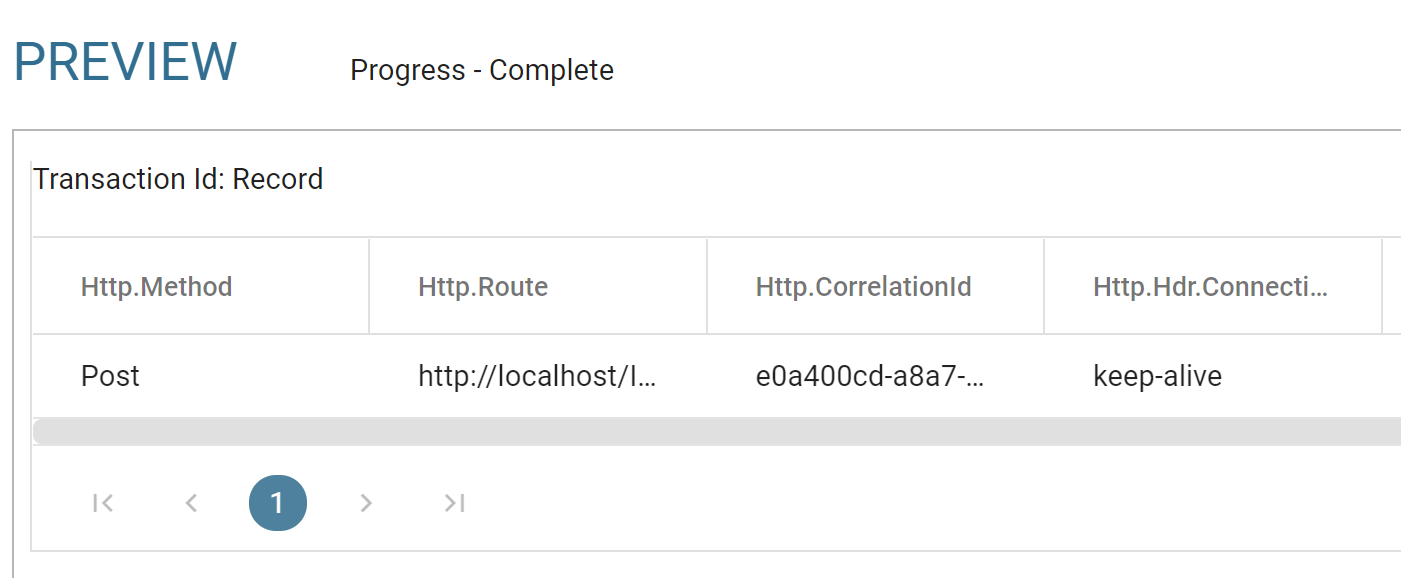
Task: Sort by Http.CorrelationId column header
Action: [x=863, y=287]
